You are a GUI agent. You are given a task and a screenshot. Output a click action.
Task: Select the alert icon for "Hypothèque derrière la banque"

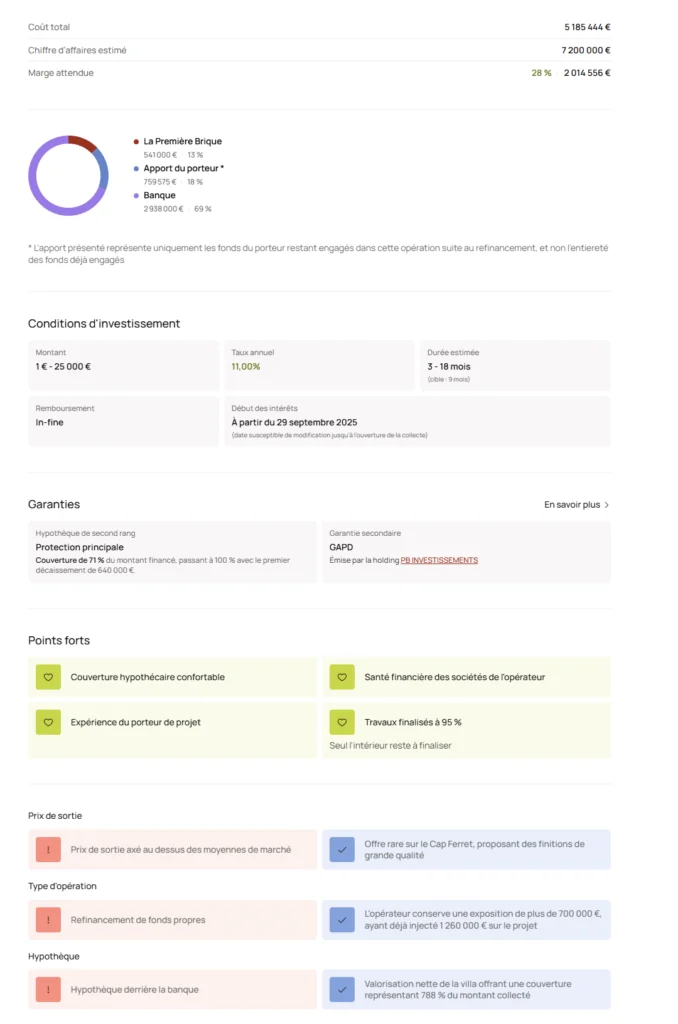coord(48,990)
